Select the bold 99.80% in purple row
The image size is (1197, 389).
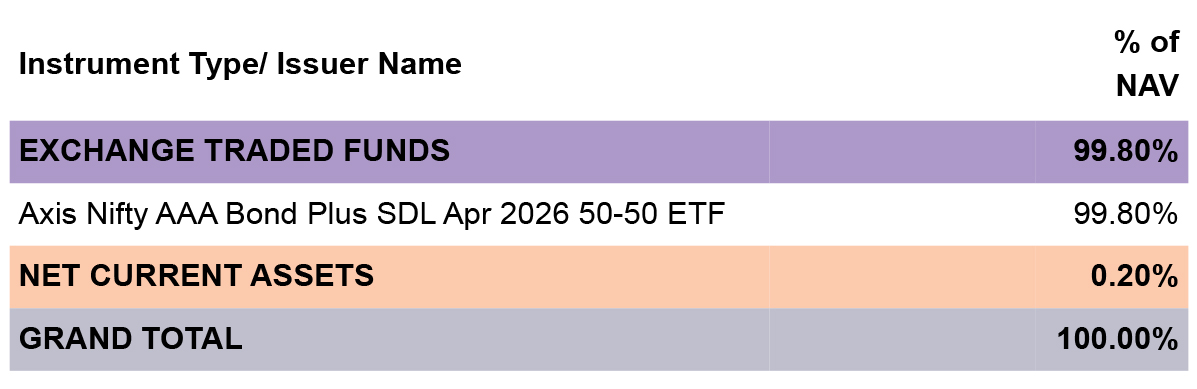point(1125,152)
